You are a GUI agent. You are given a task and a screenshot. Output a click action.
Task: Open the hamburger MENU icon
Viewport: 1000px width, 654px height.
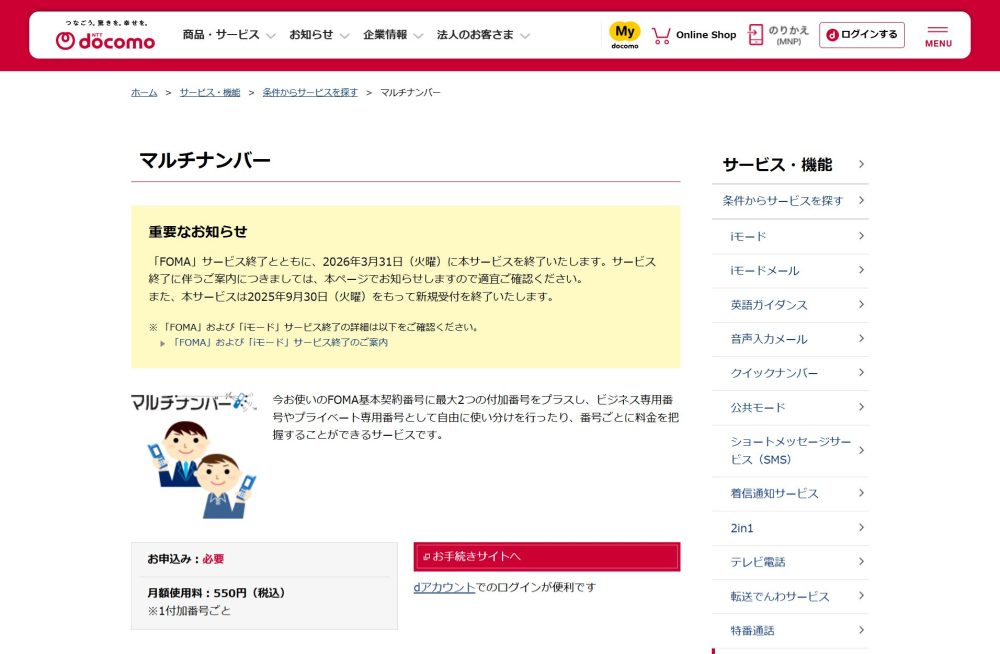(x=938, y=35)
